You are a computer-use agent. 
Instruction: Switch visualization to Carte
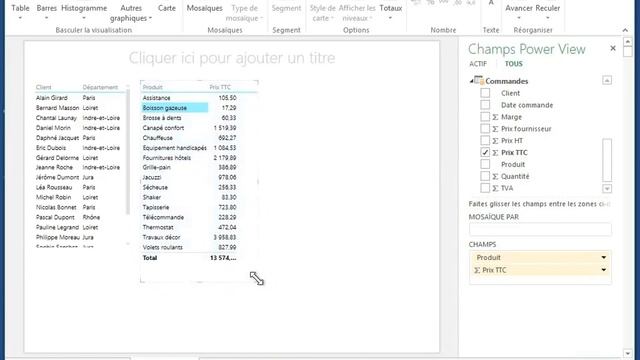click(167, 8)
